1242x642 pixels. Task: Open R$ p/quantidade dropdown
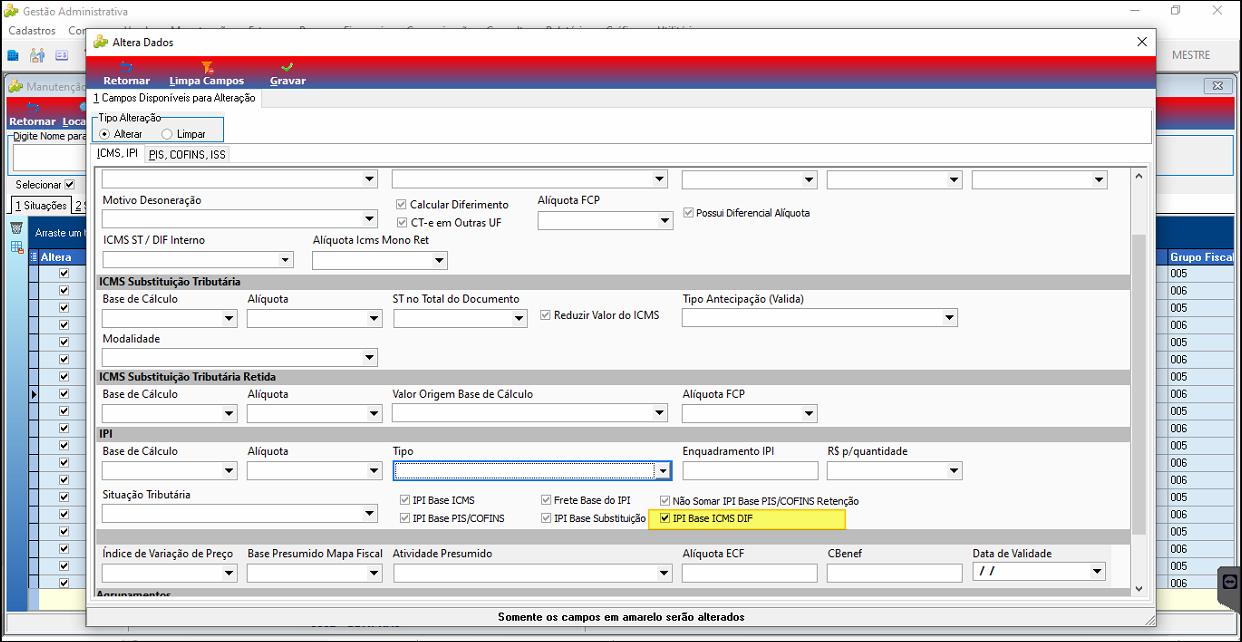[954, 470]
